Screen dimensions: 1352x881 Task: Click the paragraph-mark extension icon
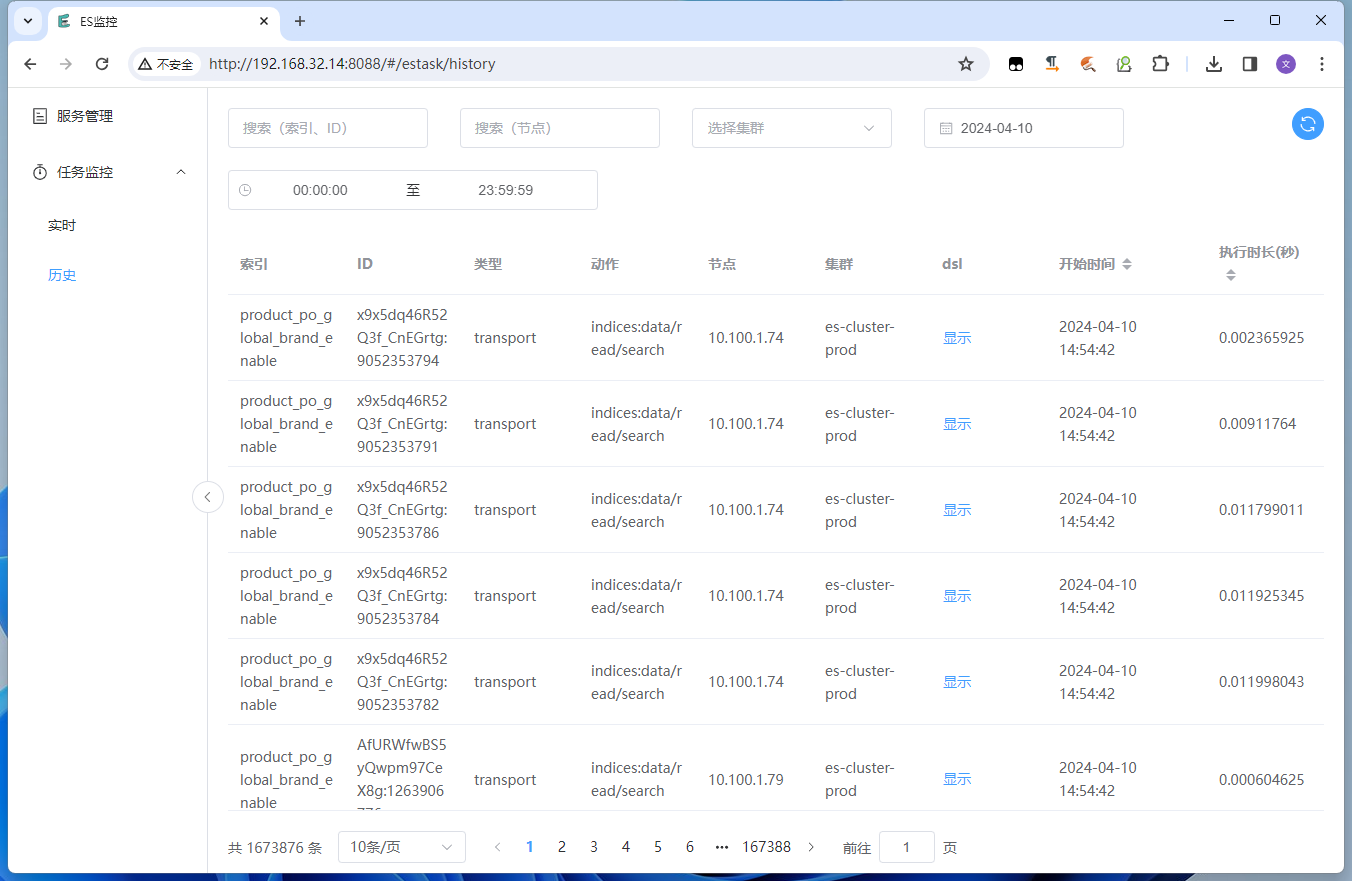click(x=1052, y=64)
